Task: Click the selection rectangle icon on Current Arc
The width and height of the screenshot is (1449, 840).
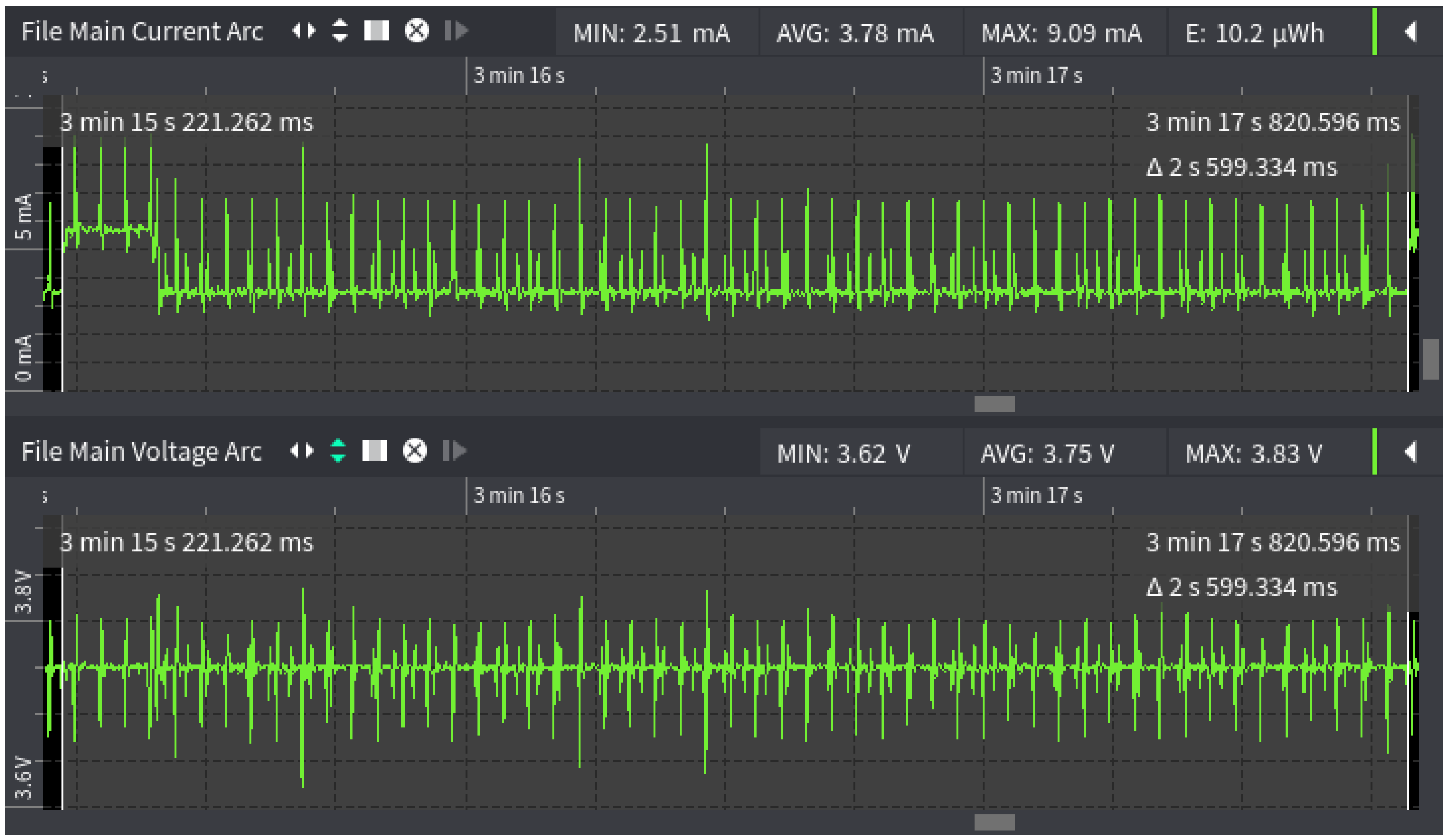Action: click(x=377, y=31)
